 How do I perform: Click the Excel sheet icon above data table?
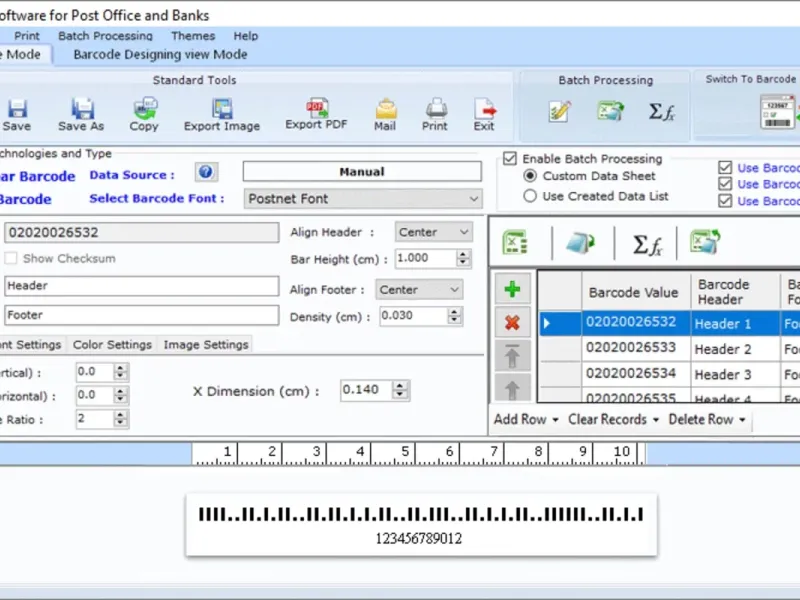pos(515,242)
